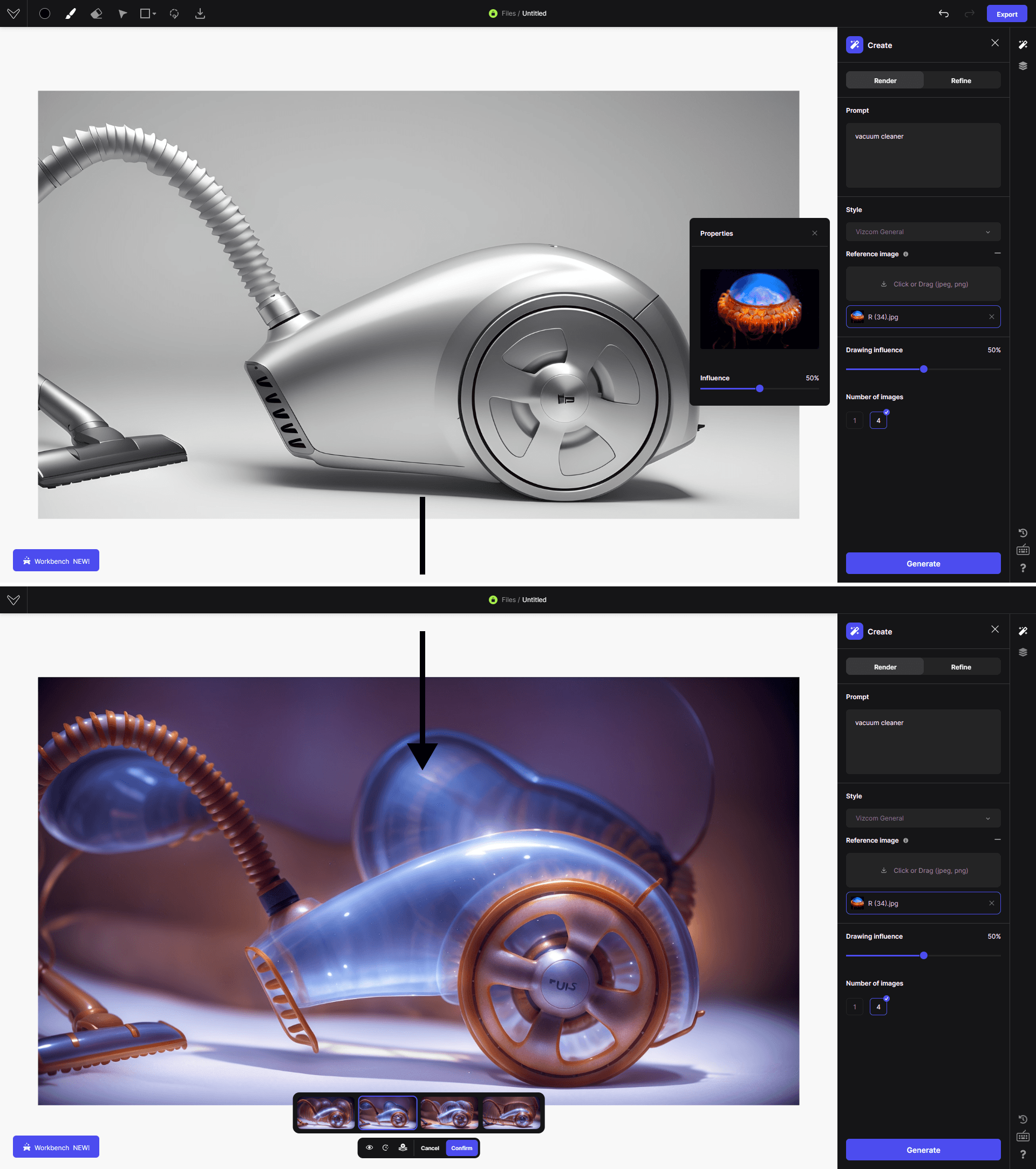Open the Shape tool
This screenshot has height=1169, width=1036.
pos(146,13)
